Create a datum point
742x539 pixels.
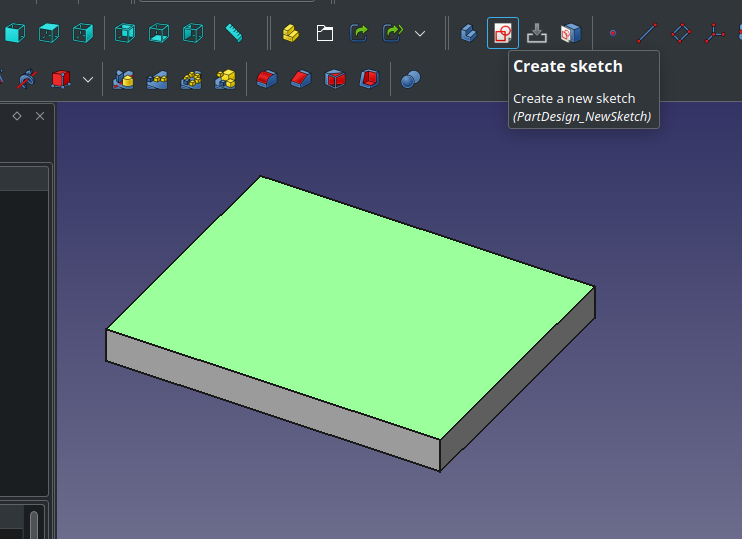613,34
